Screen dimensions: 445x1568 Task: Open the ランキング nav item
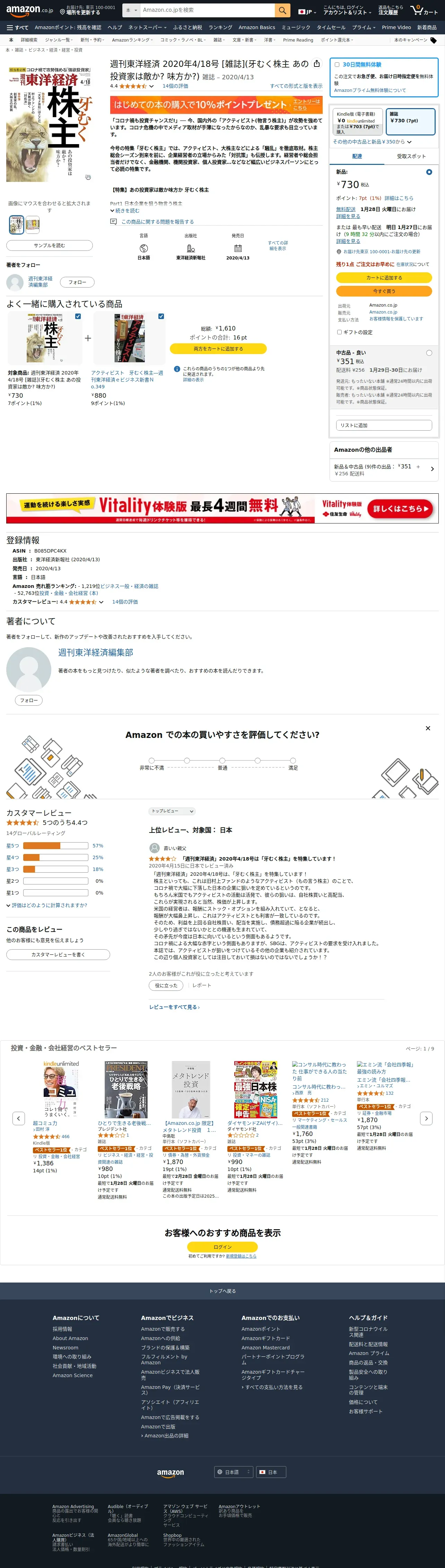click(220, 27)
